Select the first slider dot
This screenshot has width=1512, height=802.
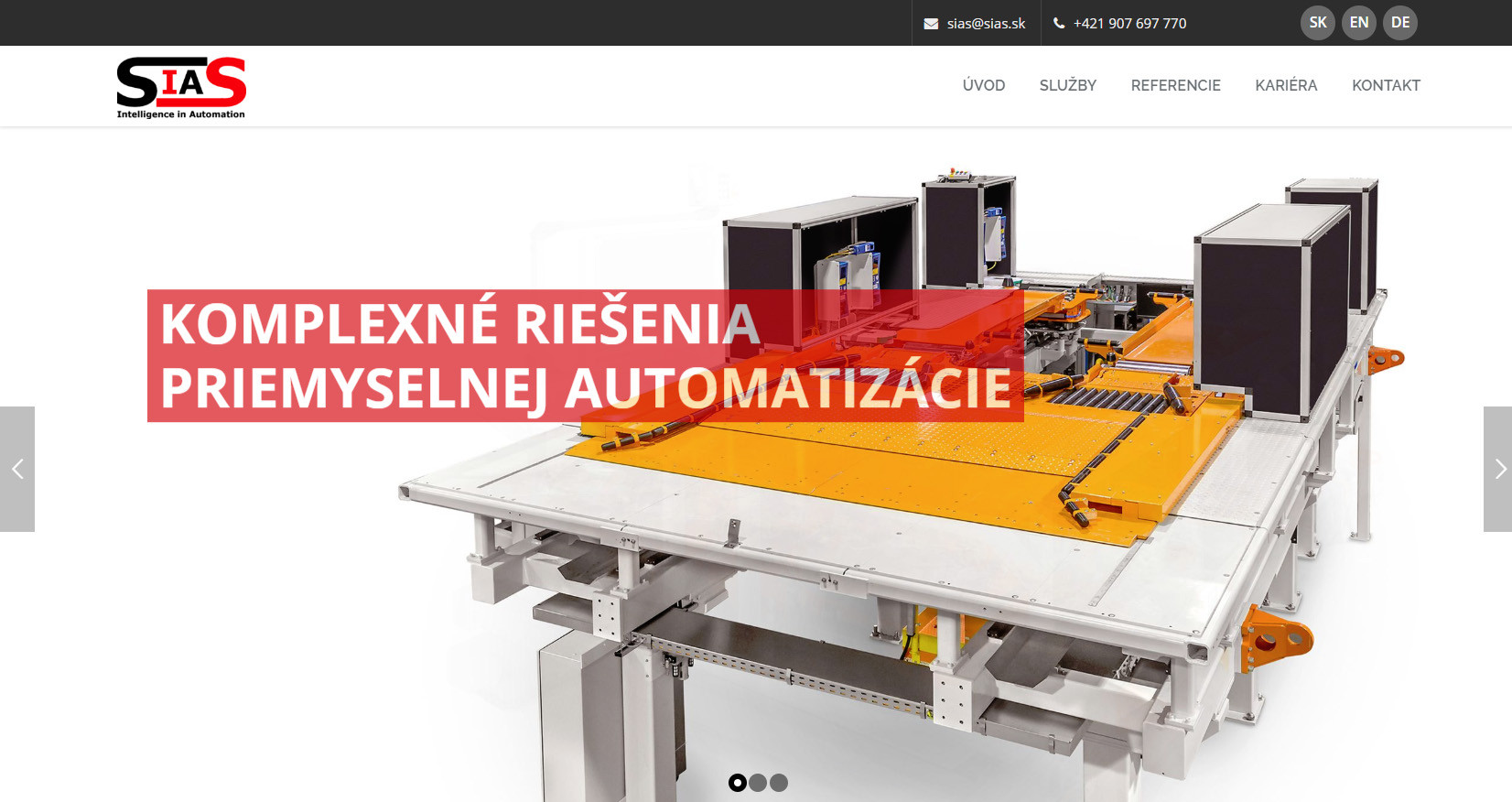(x=738, y=783)
